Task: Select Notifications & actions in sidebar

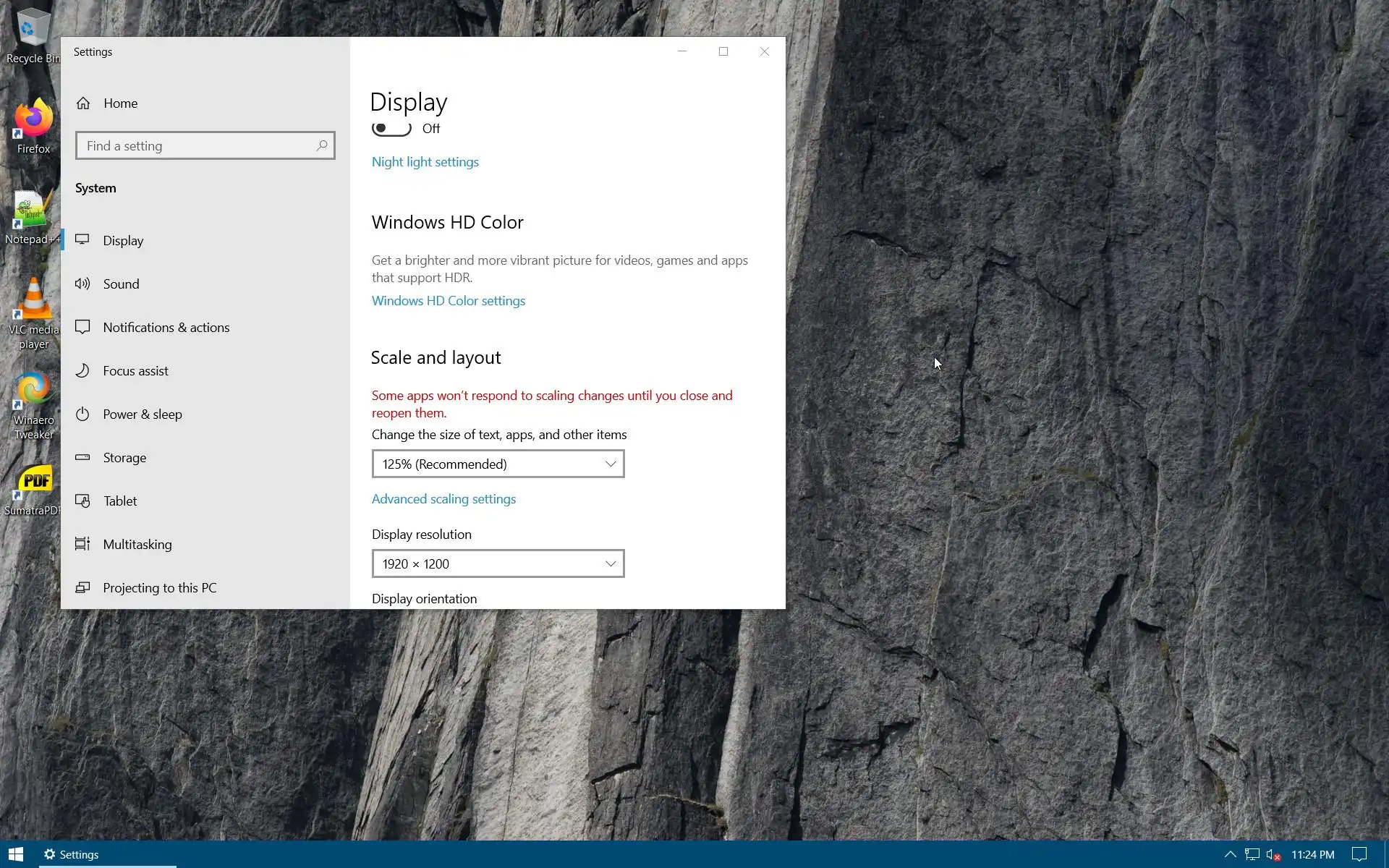Action: coord(166,327)
